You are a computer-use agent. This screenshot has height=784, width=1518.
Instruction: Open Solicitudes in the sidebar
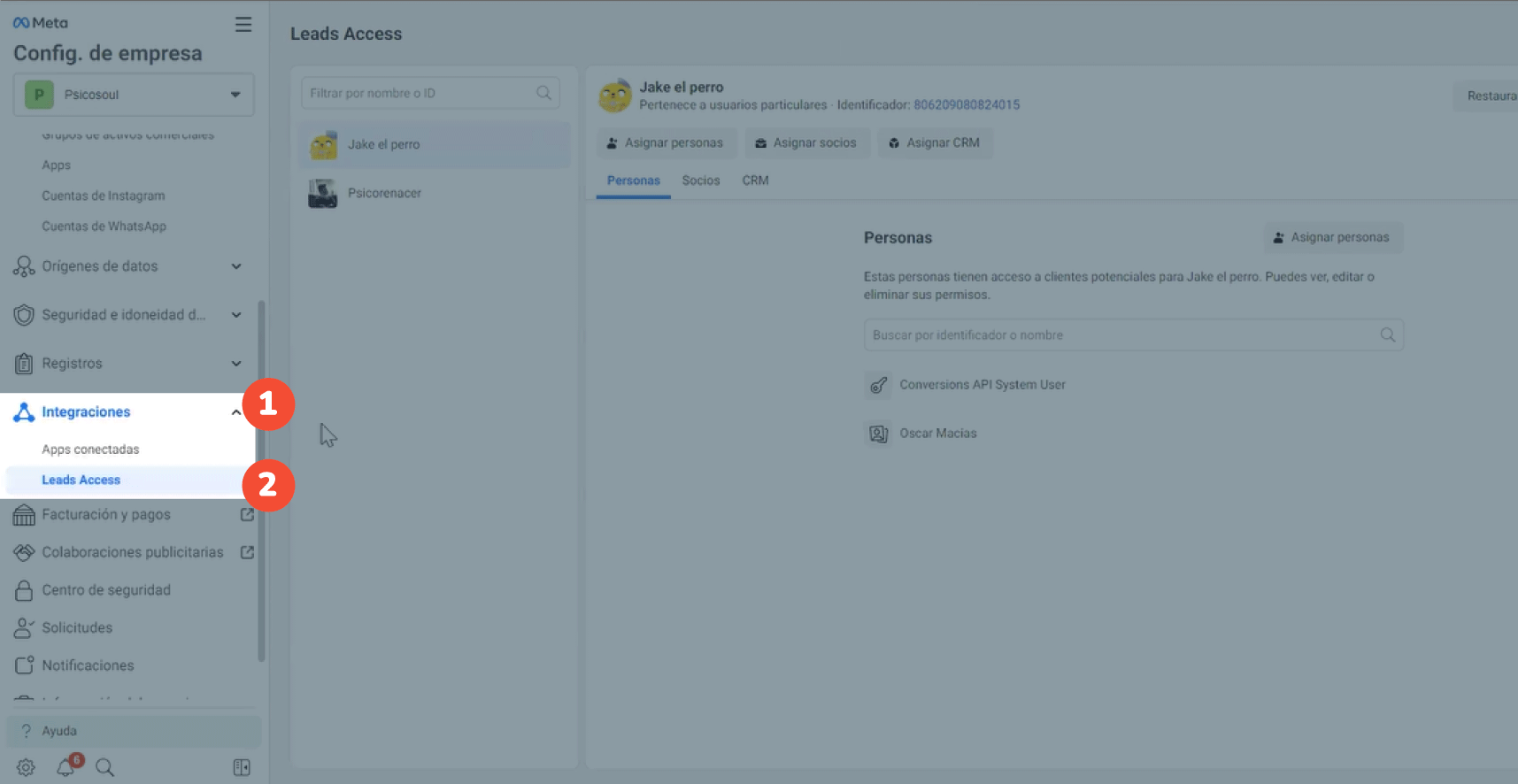click(x=77, y=628)
